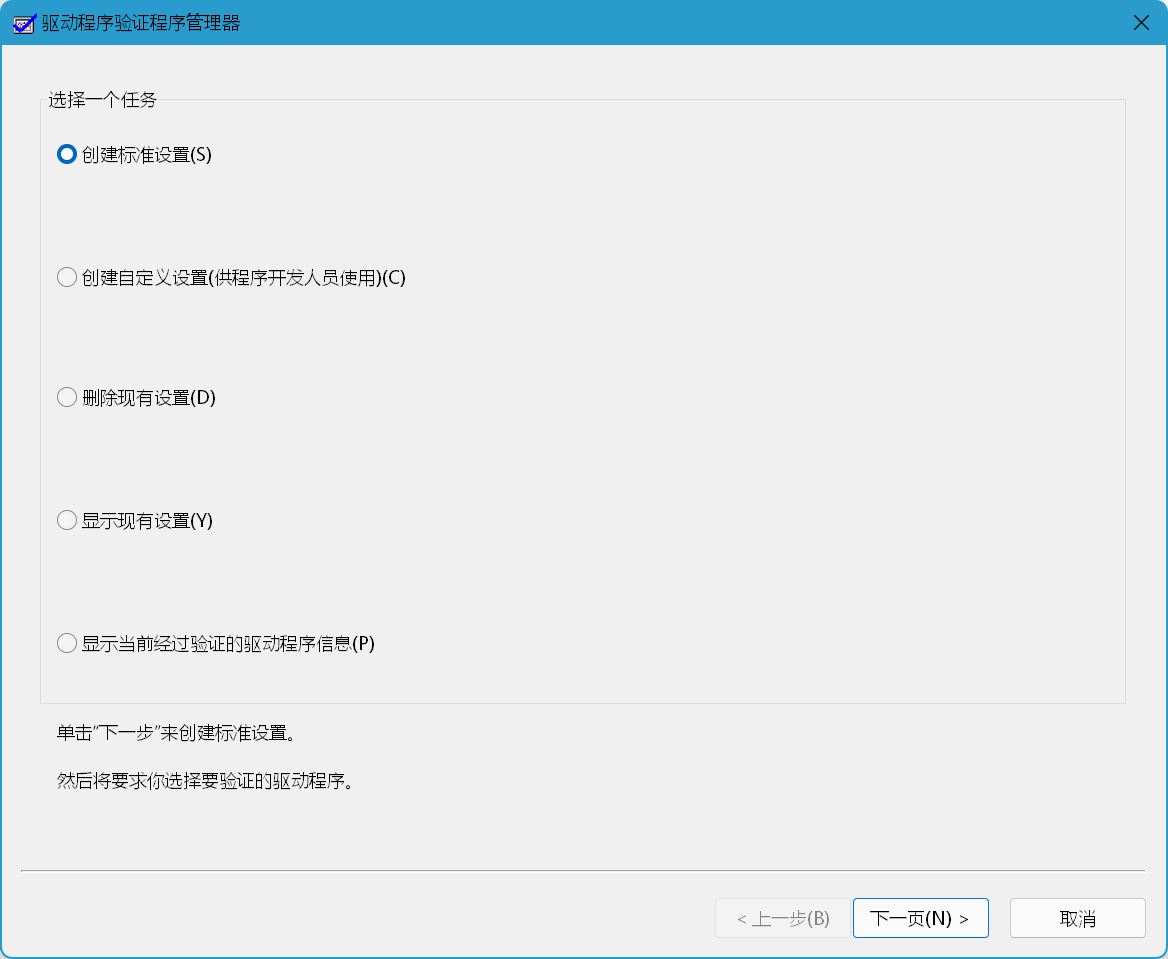The width and height of the screenshot is (1168, 959).
Task: Click the disabled 上一步(B) button
Action: (780, 917)
